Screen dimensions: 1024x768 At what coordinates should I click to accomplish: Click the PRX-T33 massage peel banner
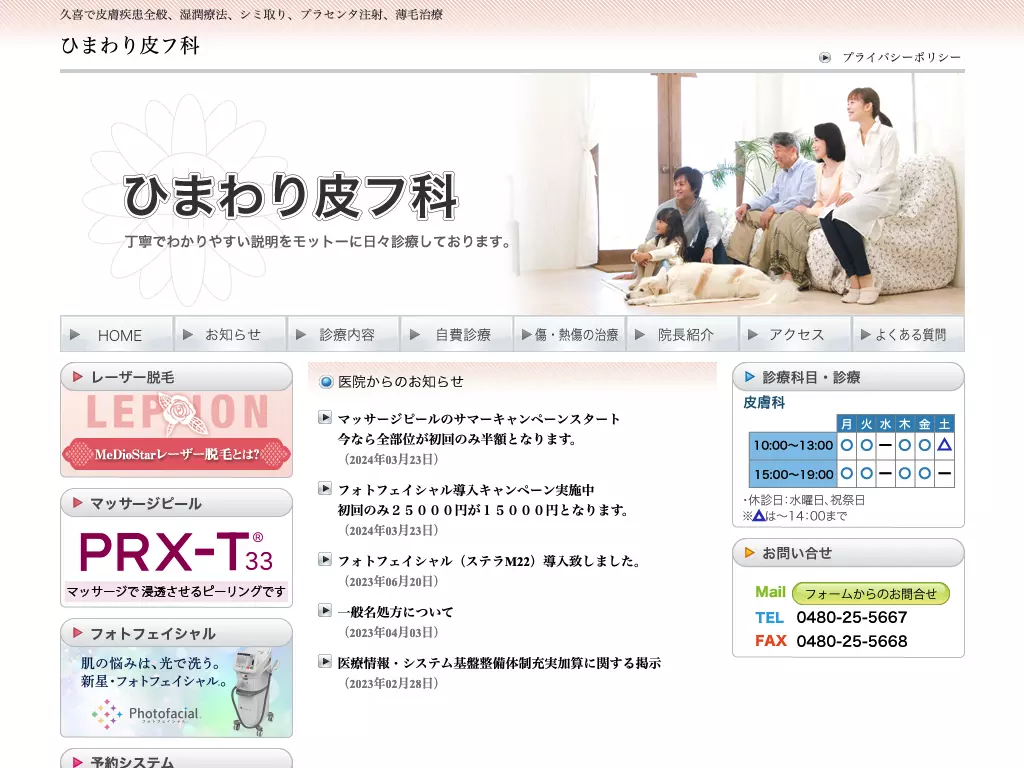click(176, 562)
